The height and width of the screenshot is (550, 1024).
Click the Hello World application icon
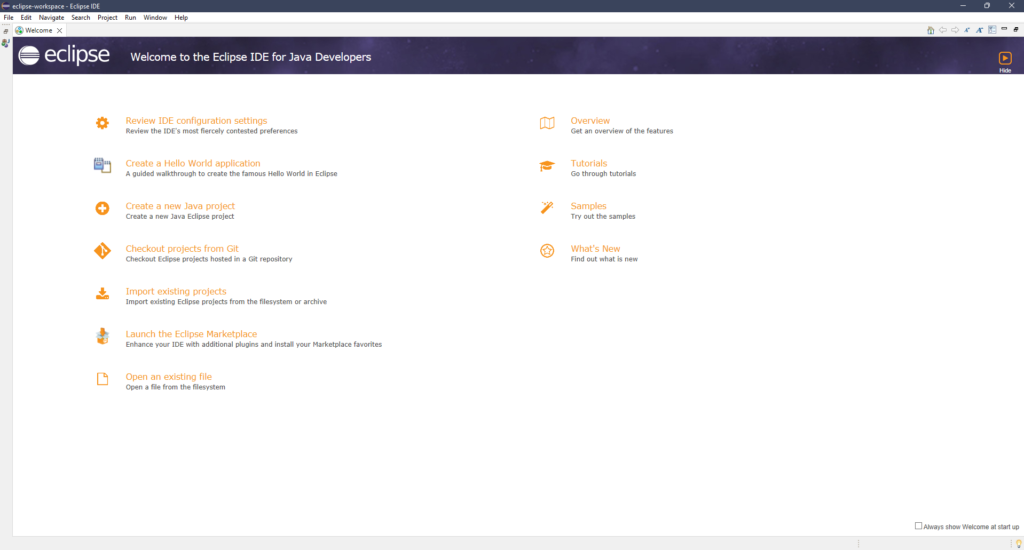[103, 165]
